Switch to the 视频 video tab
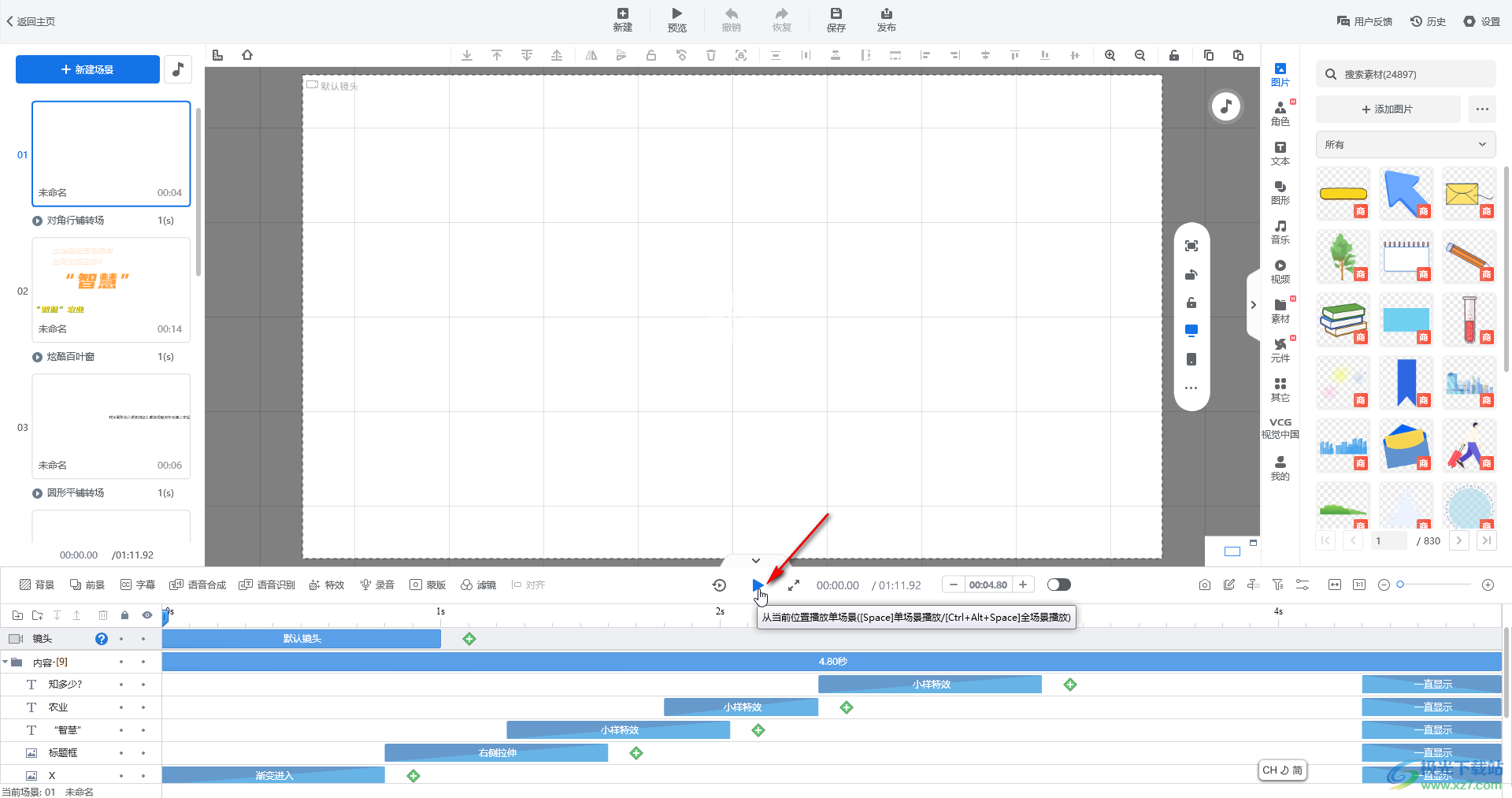The image size is (1512, 798). pos(1280,272)
